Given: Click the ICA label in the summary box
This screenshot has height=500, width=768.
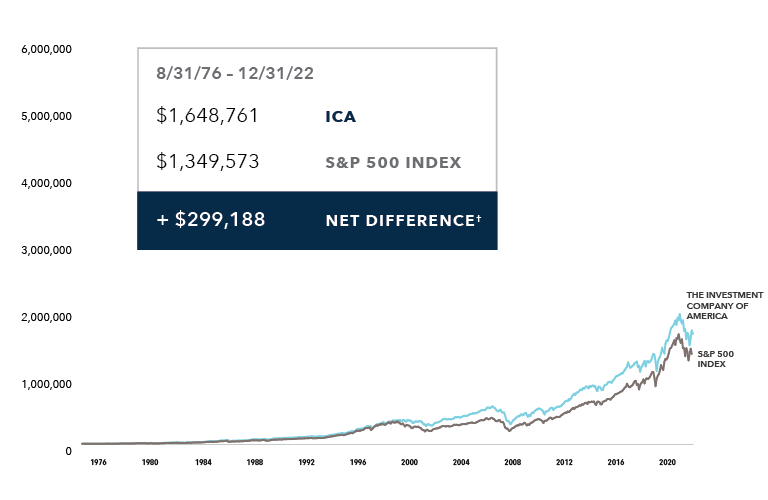Looking at the screenshot, I should pos(340,117).
